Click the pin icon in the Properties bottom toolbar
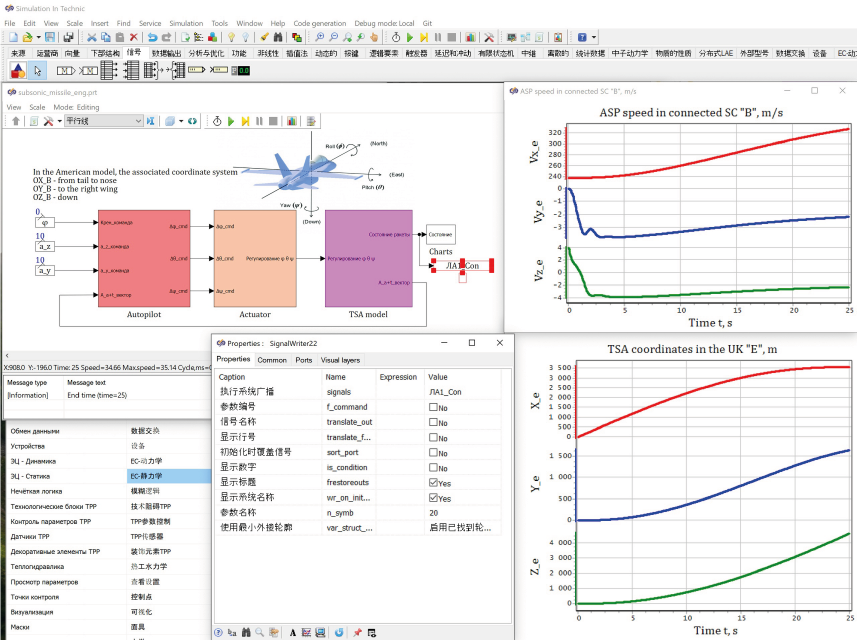Screen dimensions: 857x640 click(356, 632)
